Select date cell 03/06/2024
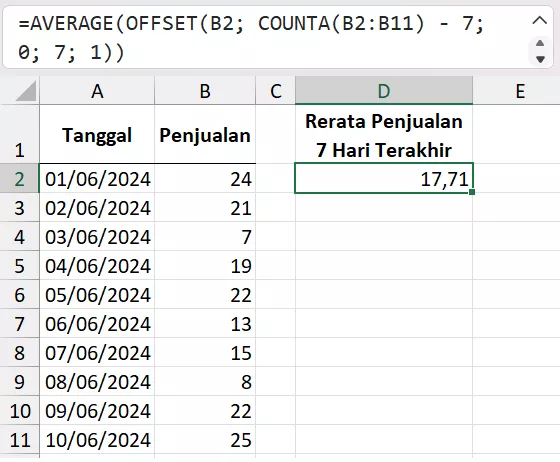The image size is (560, 462). (97, 236)
